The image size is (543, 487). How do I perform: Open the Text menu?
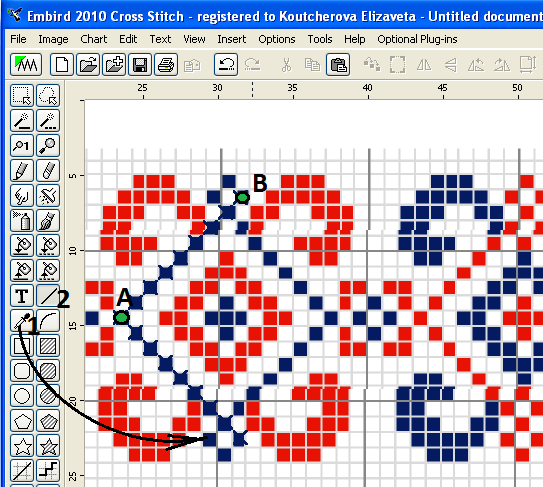(x=160, y=39)
